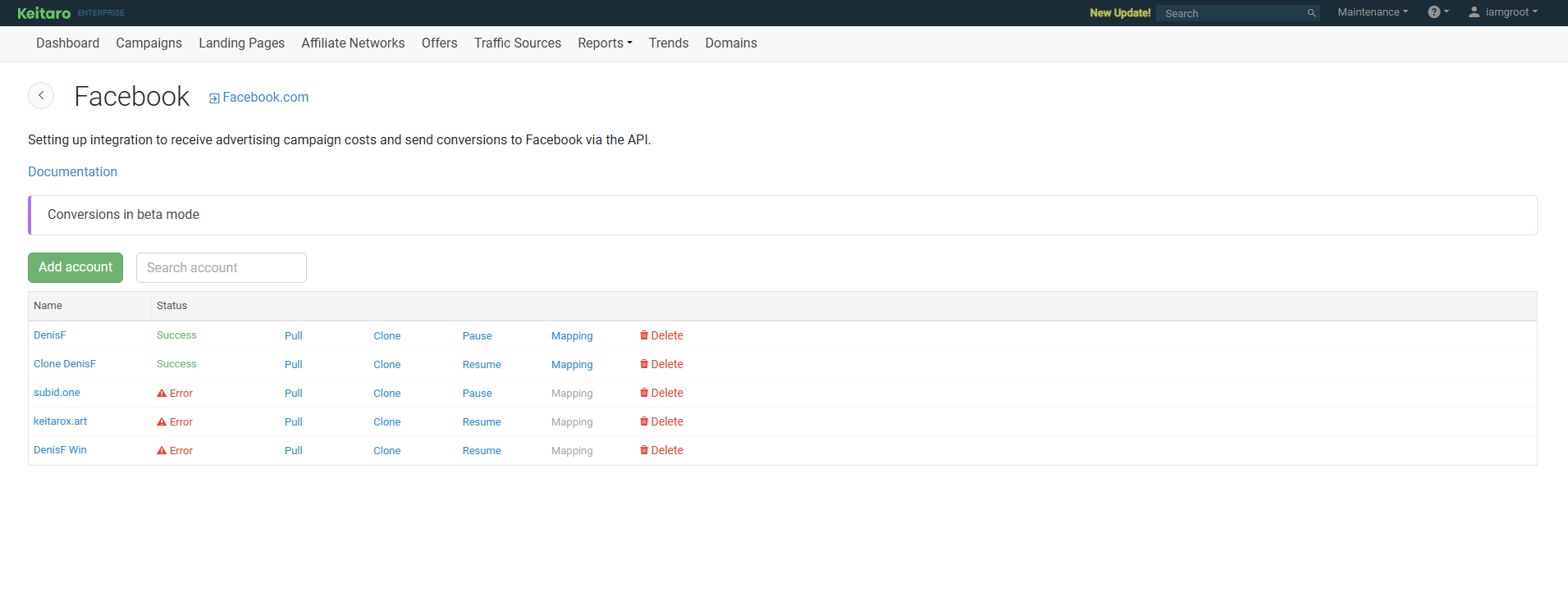Open the Domains section

731,43
